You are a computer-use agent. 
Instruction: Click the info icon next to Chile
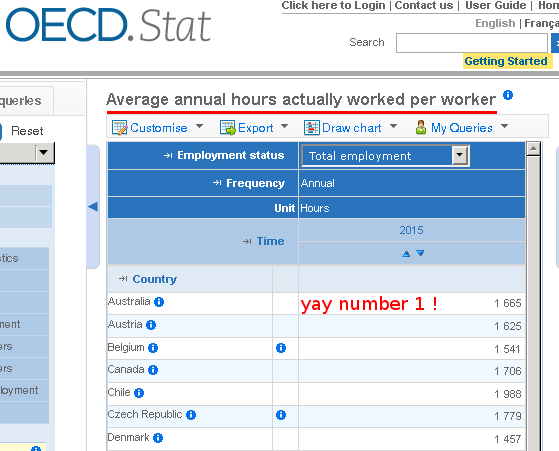pos(139,393)
